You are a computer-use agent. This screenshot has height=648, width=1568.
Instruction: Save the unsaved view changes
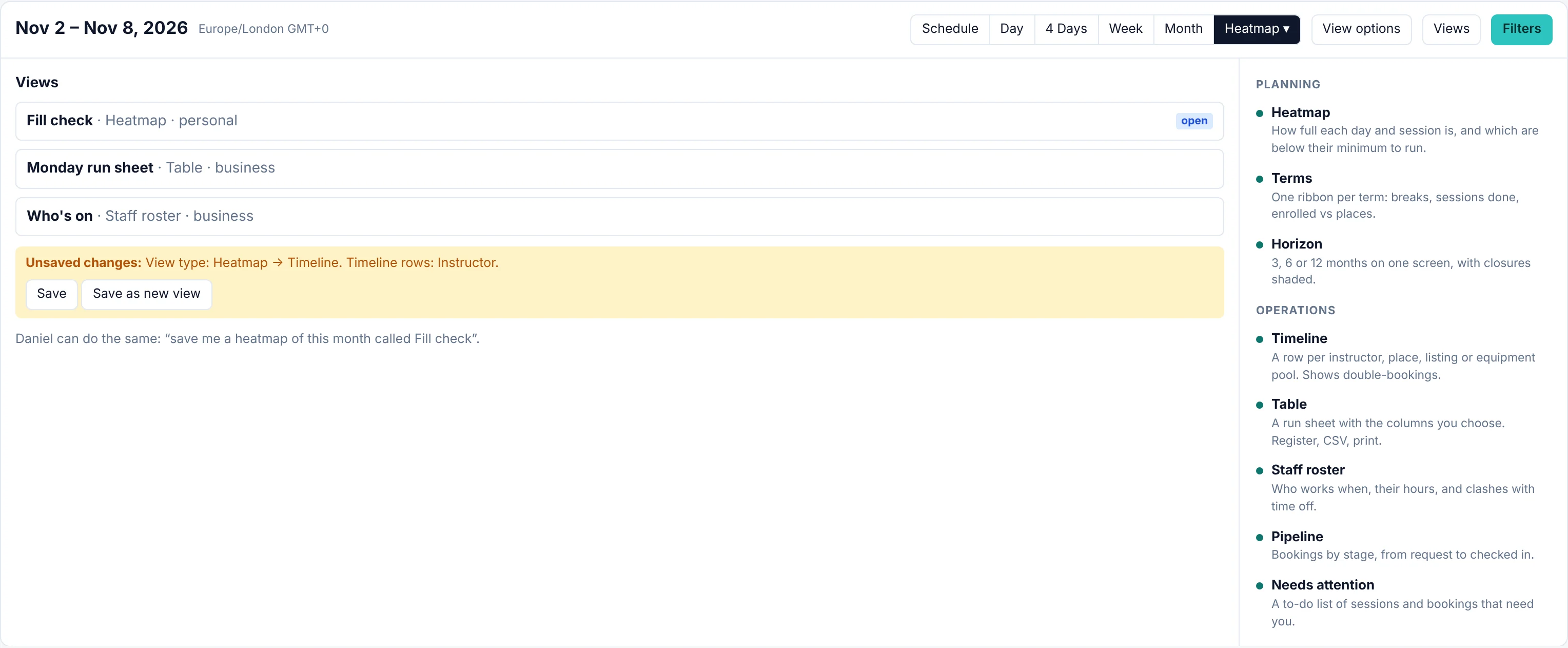52,294
